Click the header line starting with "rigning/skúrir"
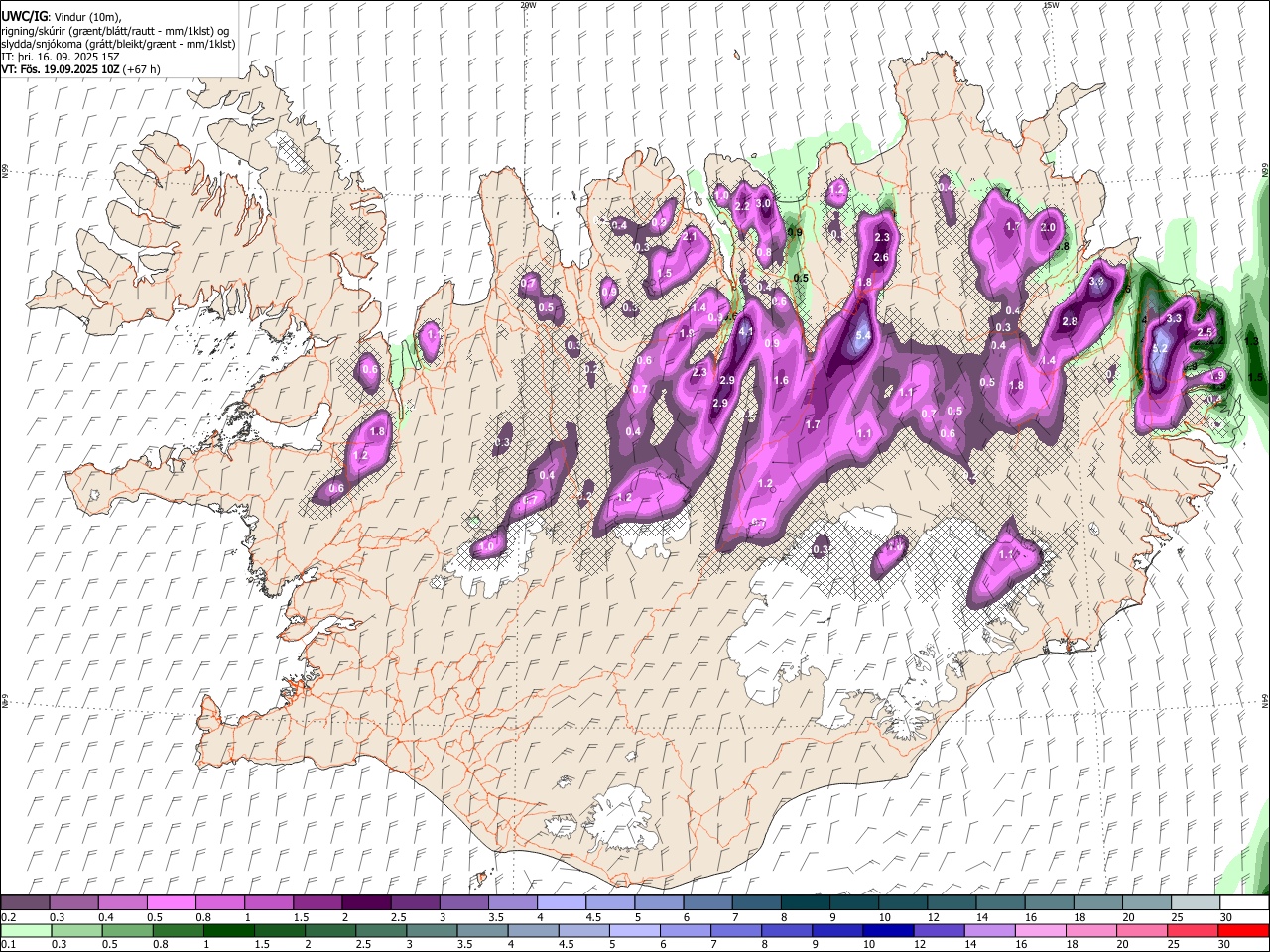 click(x=114, y=31)
